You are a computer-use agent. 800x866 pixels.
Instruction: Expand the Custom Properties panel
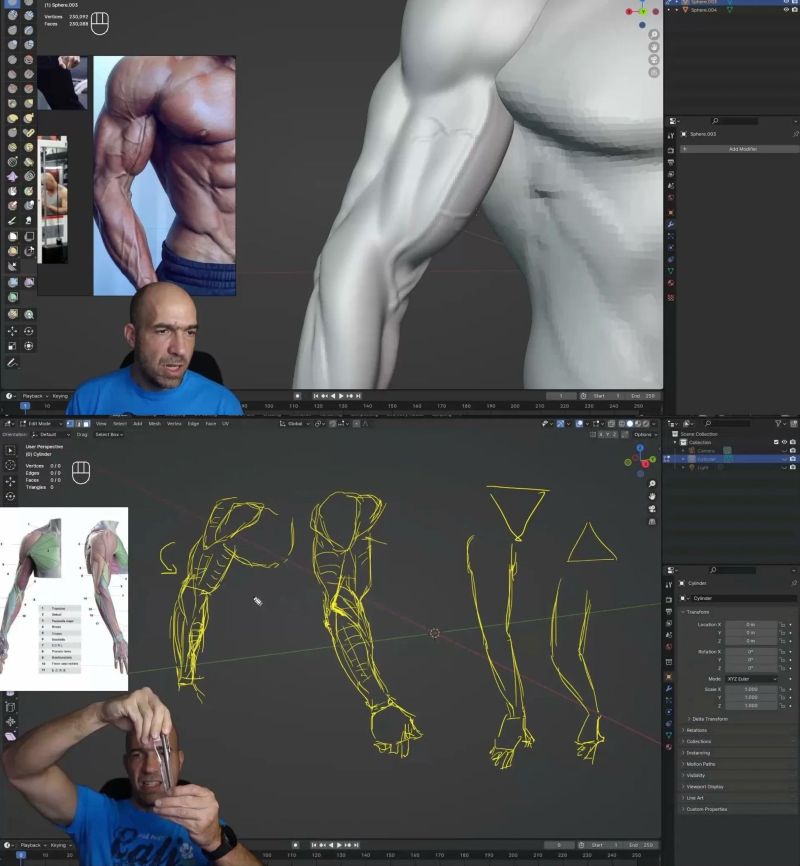point(704,809)
